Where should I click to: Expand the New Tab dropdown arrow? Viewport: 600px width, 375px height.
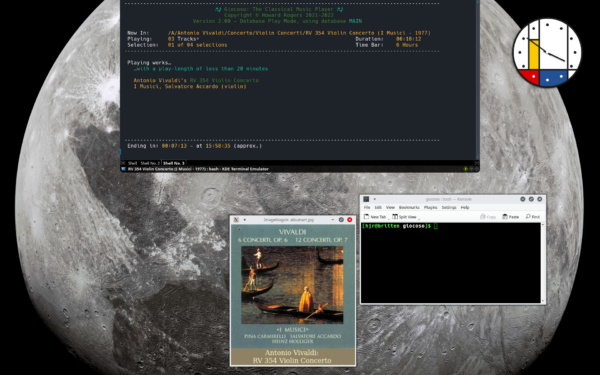[x=388, y=218]
